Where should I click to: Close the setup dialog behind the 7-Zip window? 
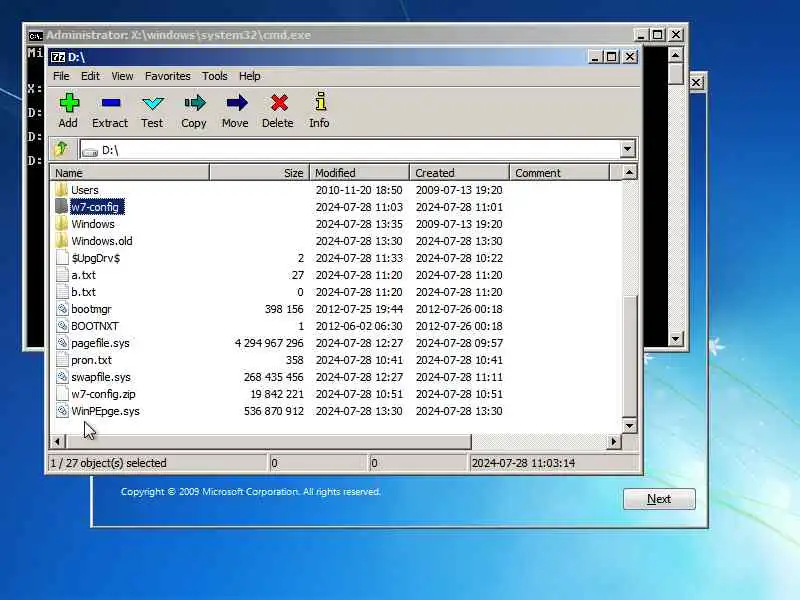coord(696,82)
